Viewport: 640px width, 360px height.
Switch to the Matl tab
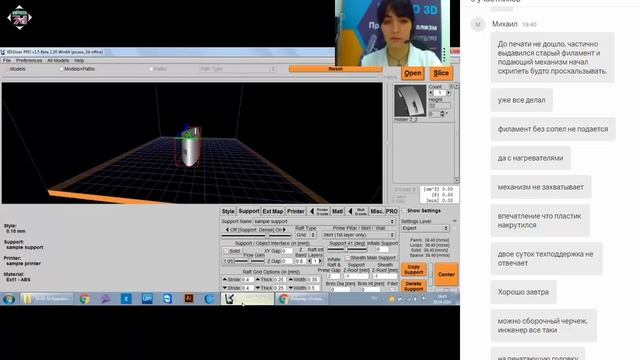point(337,211)
